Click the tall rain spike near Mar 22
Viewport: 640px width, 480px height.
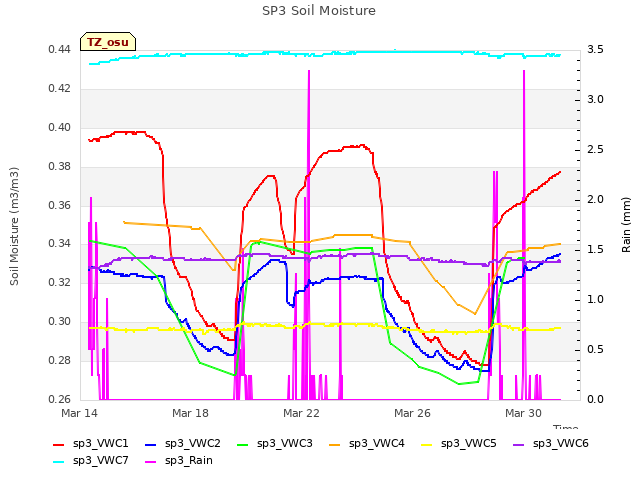(x=309, y=235)
